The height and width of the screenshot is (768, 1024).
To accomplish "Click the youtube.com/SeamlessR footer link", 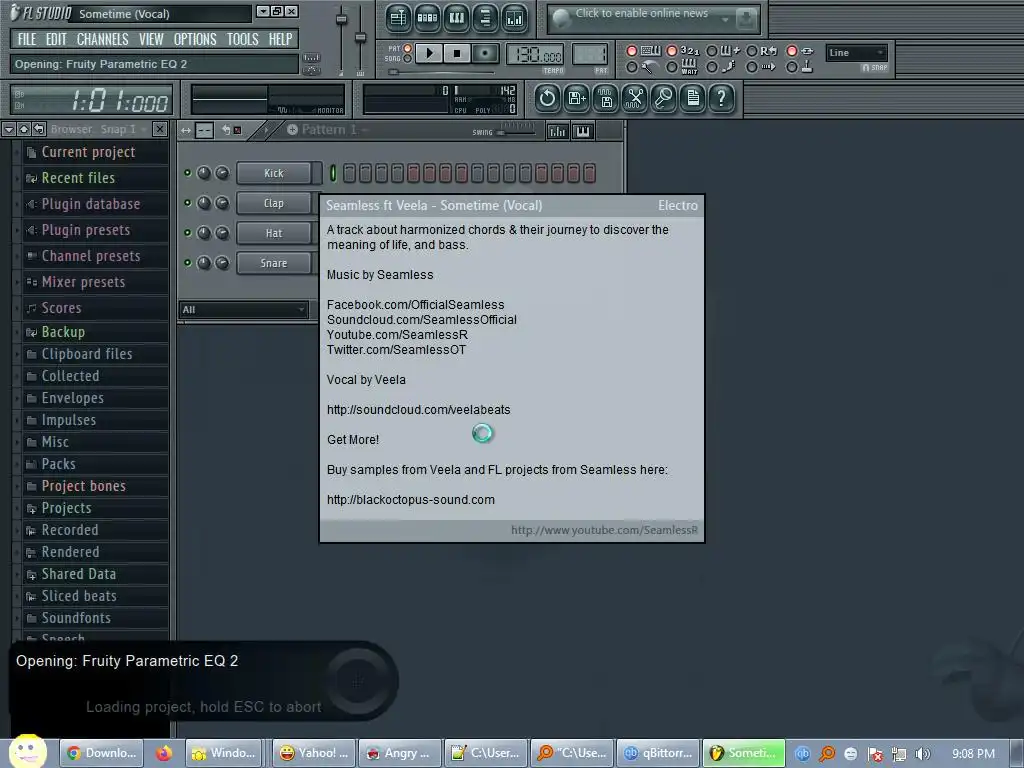I will [604, 530].
